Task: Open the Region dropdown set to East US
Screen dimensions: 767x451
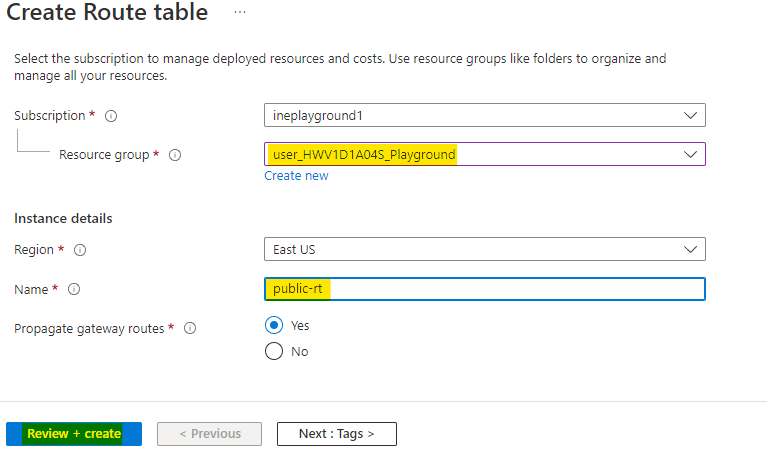Action: [x=484, y=249]
